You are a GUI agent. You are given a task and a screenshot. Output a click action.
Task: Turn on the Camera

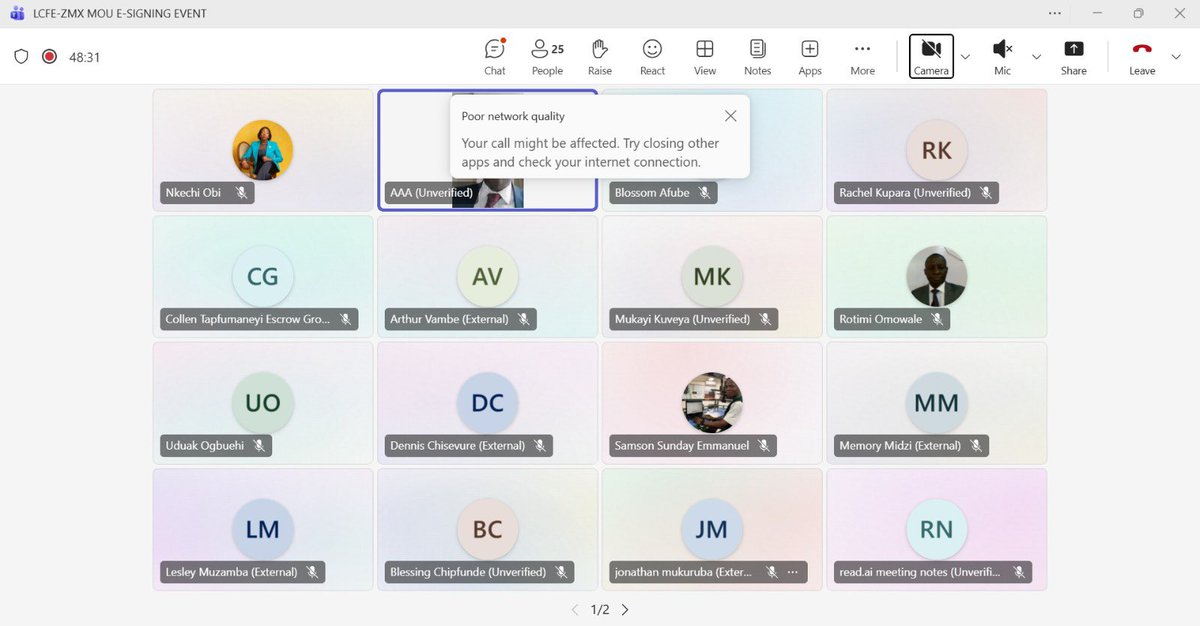tap(931, 57)
